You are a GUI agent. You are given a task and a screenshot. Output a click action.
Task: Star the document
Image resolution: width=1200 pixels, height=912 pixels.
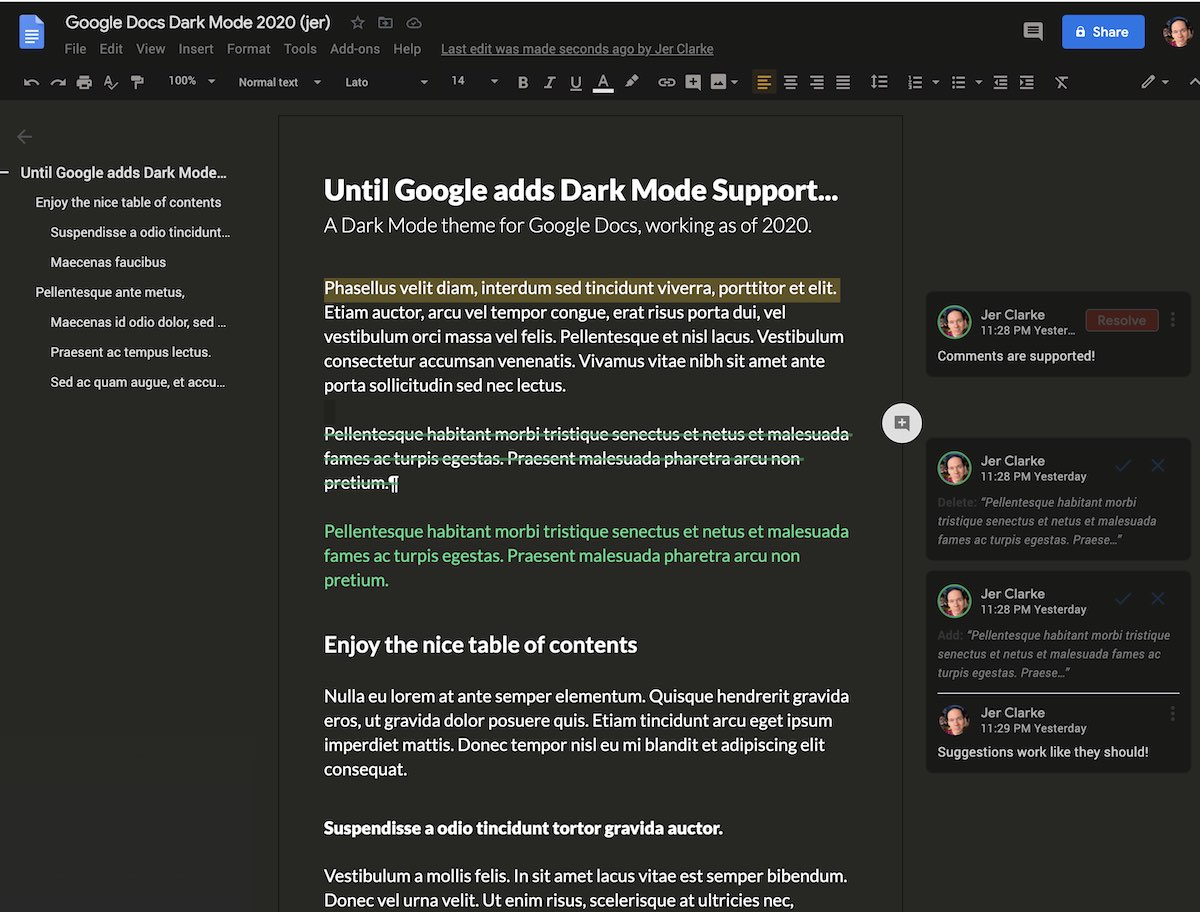point(358,22)
